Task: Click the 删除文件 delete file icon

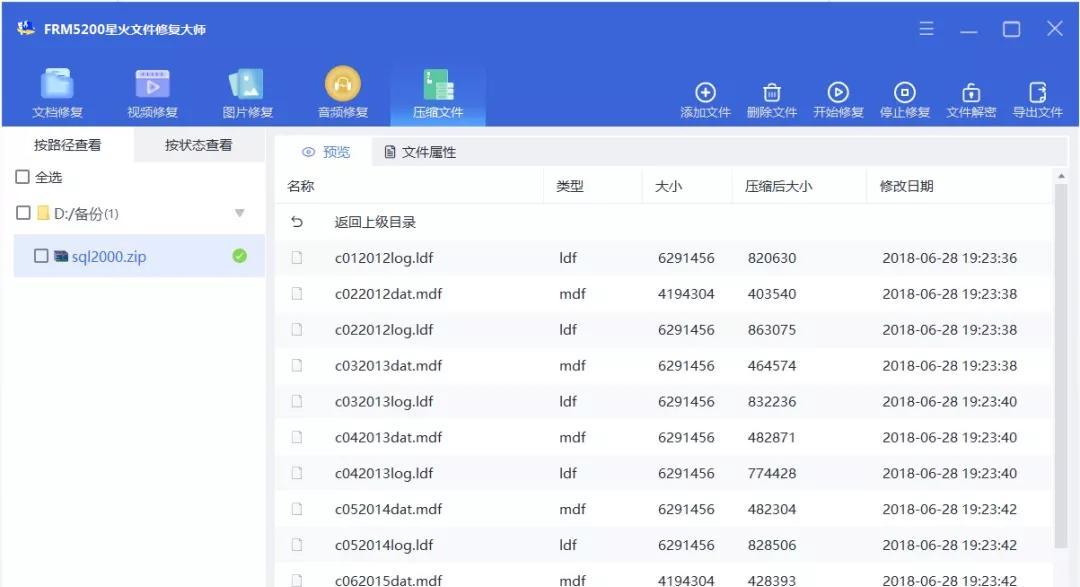Action: click(x=771, y=92)
